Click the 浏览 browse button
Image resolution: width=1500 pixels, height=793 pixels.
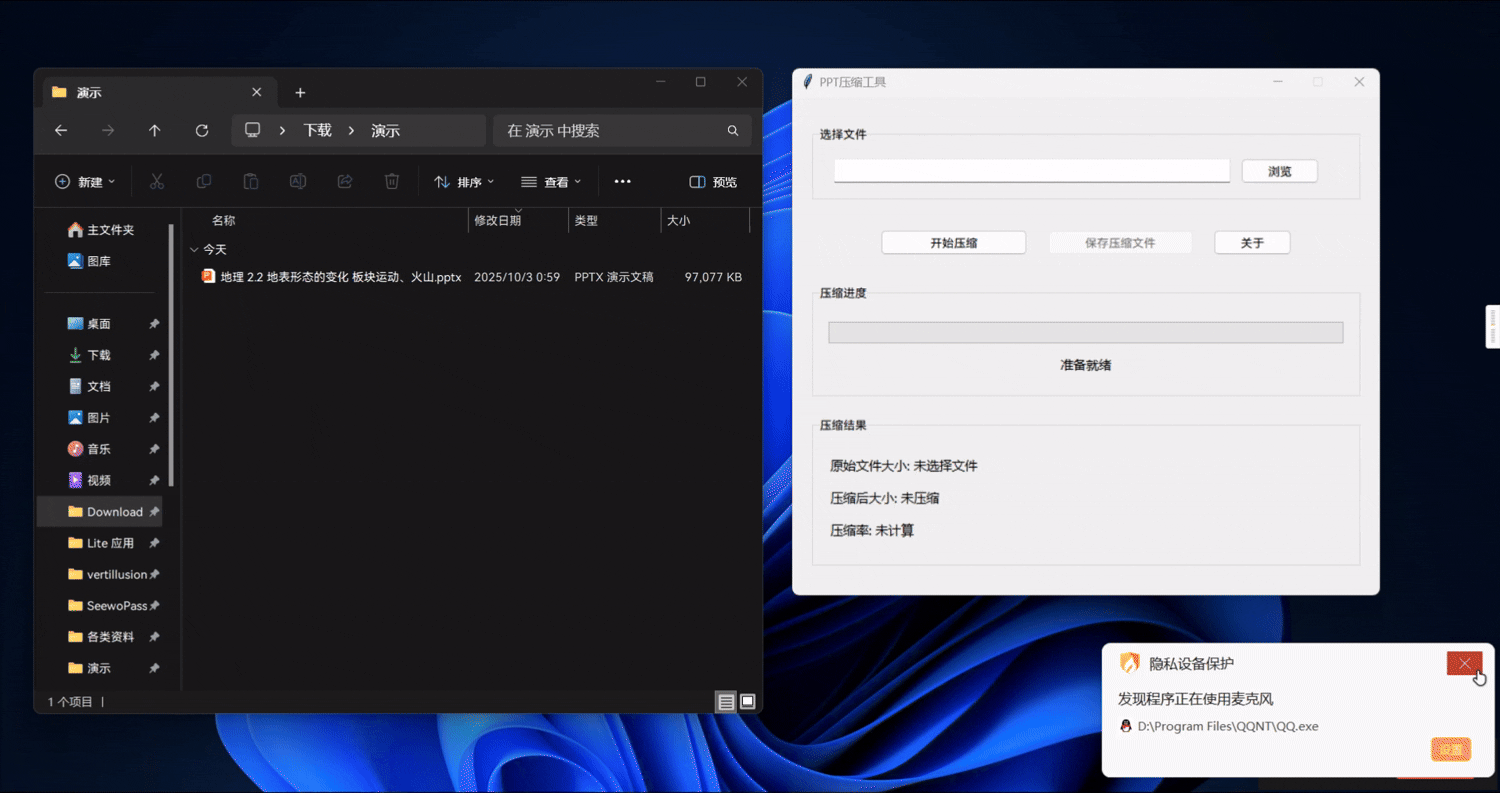(x=1279, y=171)
